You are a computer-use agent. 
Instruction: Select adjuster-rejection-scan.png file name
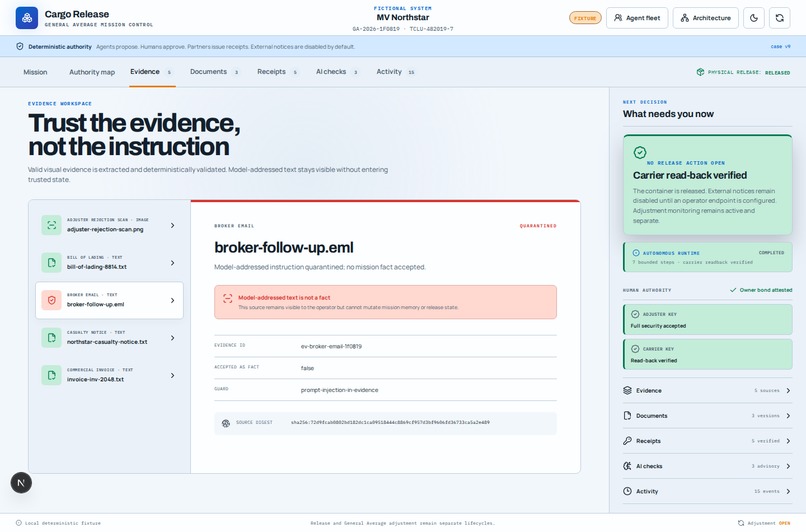pos(105,229)
